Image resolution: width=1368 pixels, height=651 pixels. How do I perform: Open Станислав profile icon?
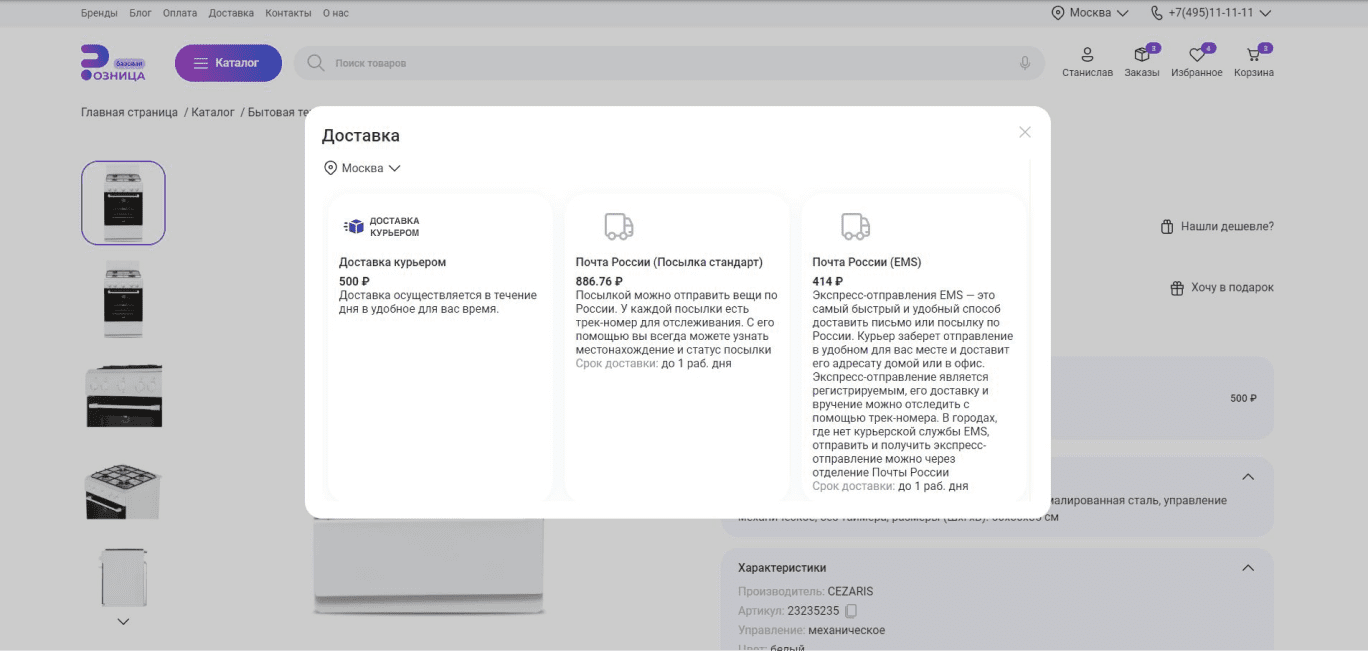(x=1087, y=55)
